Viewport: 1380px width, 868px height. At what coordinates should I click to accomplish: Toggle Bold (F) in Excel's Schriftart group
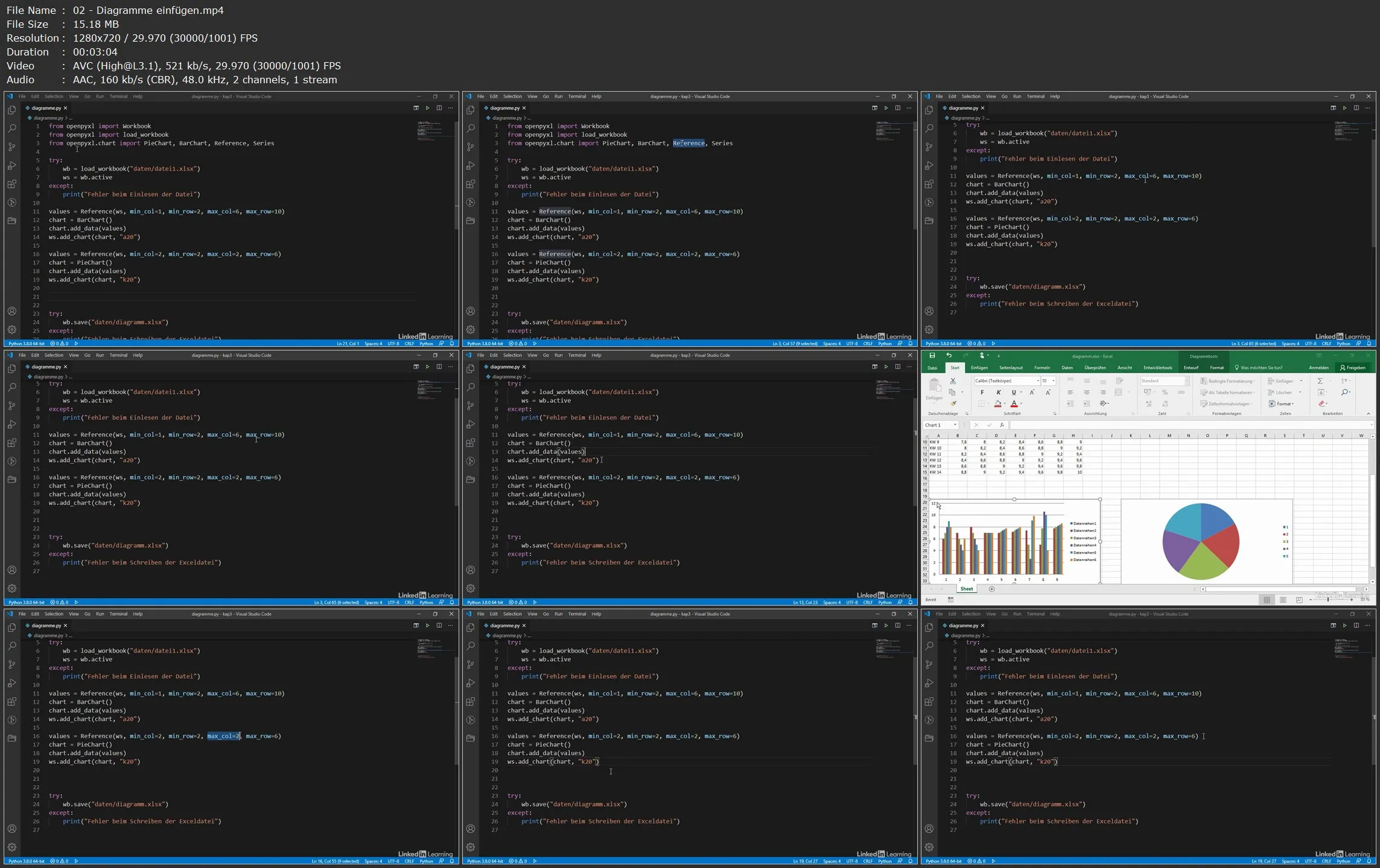pyautogui.click(x=982, y=393)
